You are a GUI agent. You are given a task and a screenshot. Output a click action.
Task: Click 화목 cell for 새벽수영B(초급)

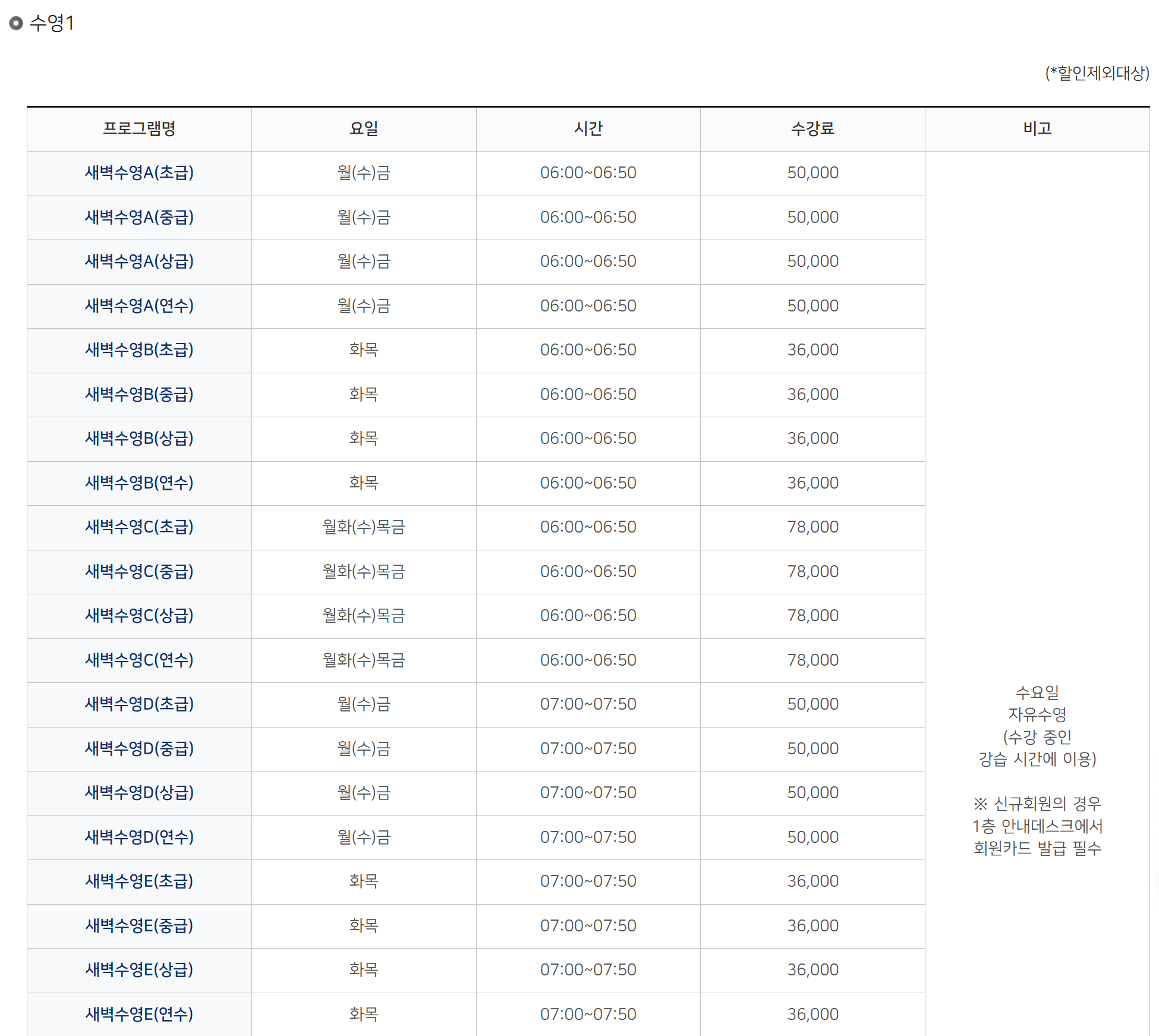364,350
